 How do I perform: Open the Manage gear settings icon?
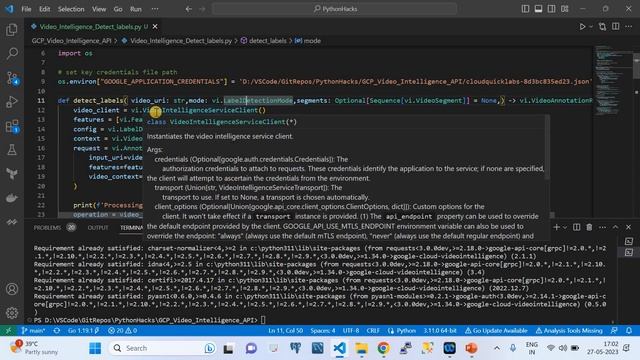click(12, 313)
